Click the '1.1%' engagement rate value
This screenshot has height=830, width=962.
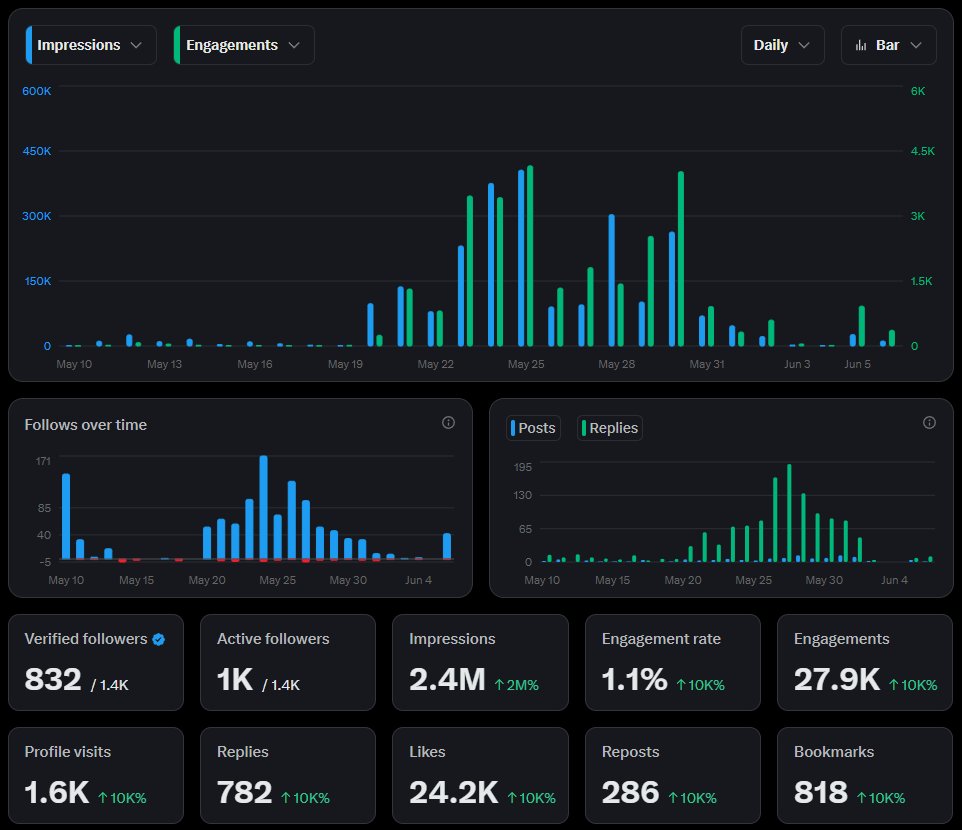coord(634,679)
